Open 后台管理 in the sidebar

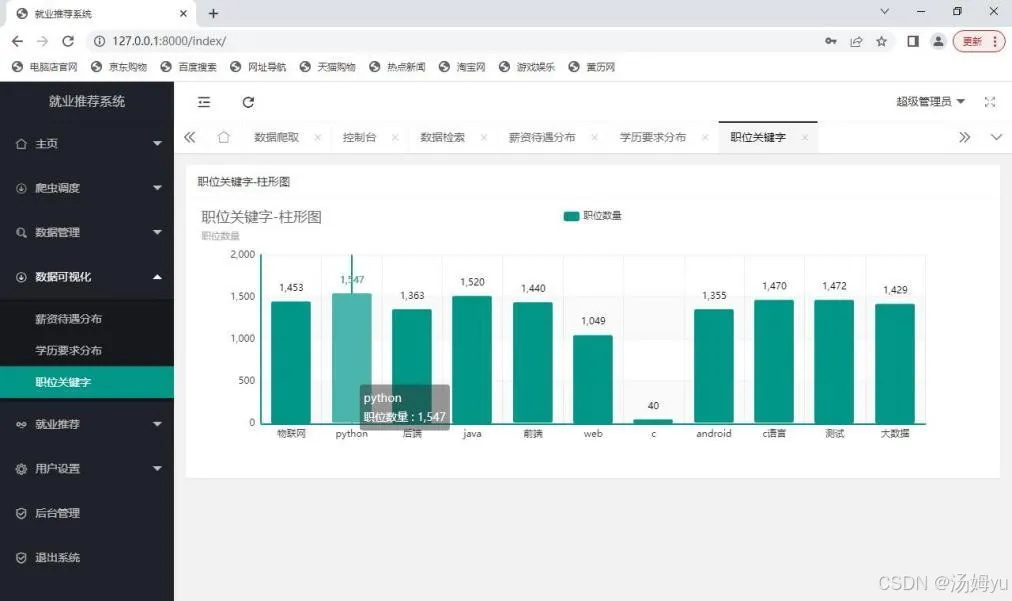(86, 513)
